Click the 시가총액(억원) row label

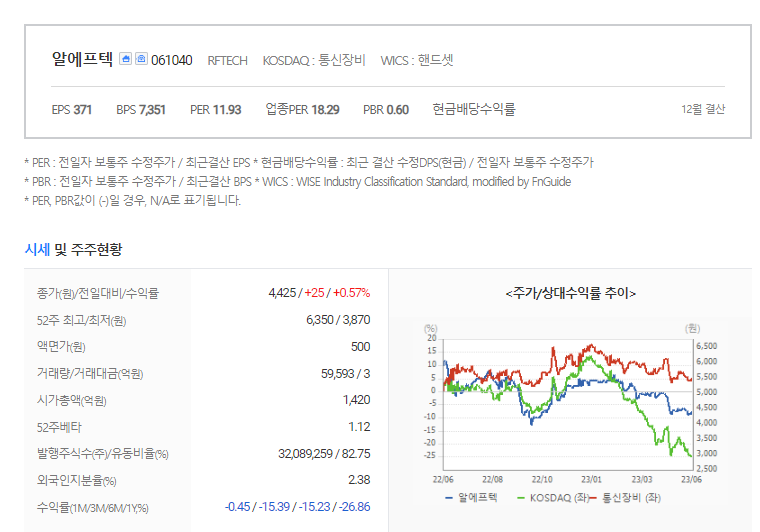[71, 400]
